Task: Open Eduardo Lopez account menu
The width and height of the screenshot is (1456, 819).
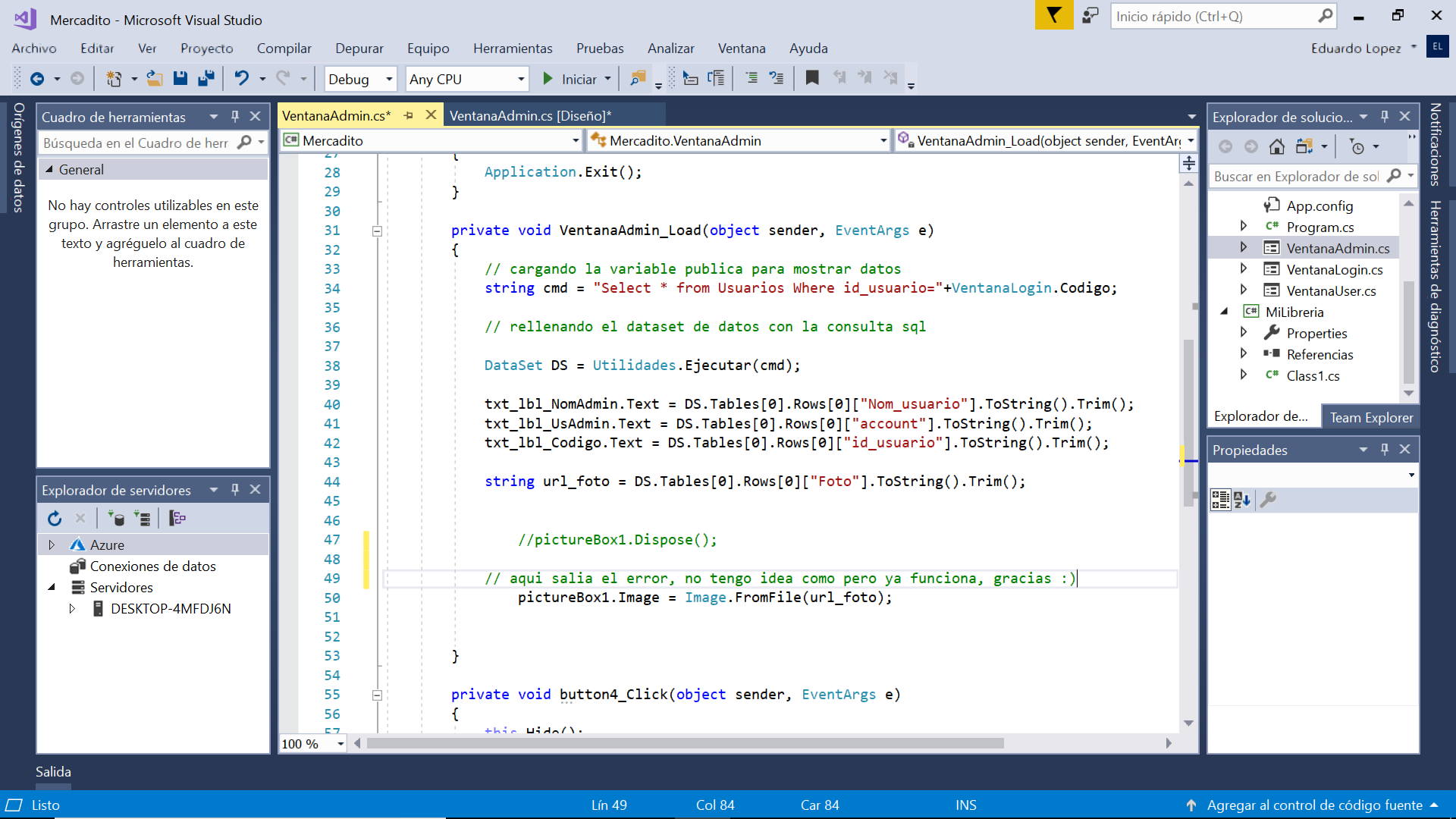Action: tap(1363, 48)
